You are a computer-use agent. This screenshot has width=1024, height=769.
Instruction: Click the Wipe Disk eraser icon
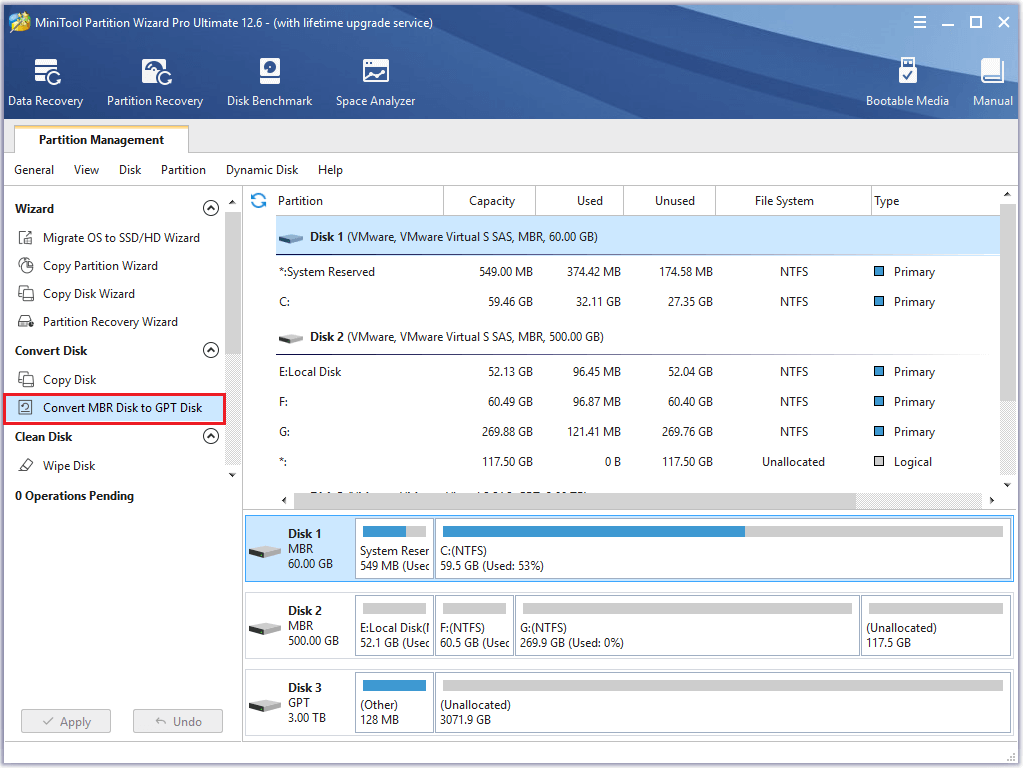pos(25,465)
